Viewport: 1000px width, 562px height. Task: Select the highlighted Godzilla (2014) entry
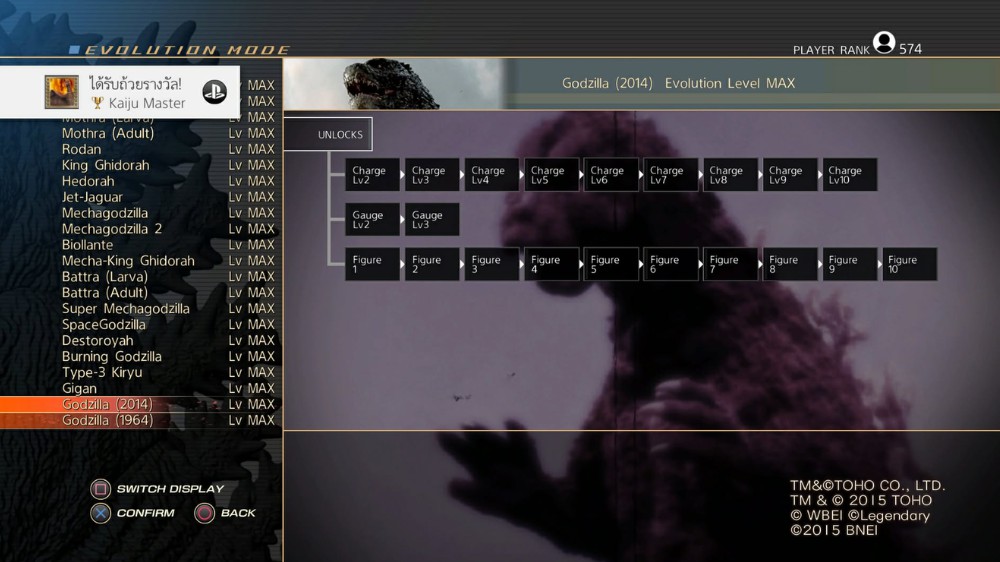[x=140, y=404]
